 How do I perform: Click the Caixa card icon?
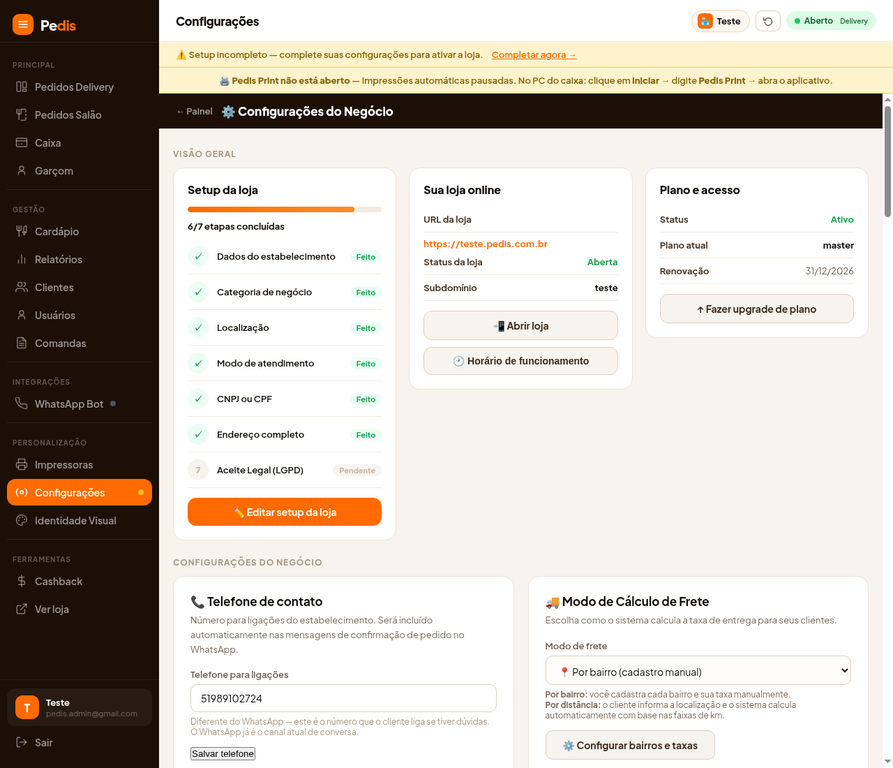22,142
